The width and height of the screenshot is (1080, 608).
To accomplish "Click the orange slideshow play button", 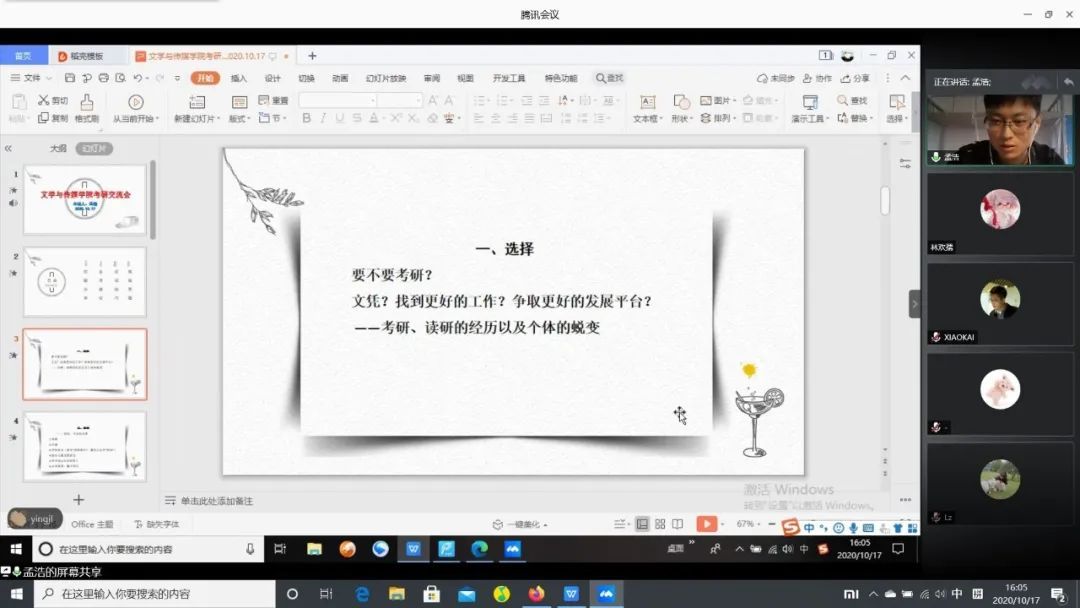I will [706, 524].
